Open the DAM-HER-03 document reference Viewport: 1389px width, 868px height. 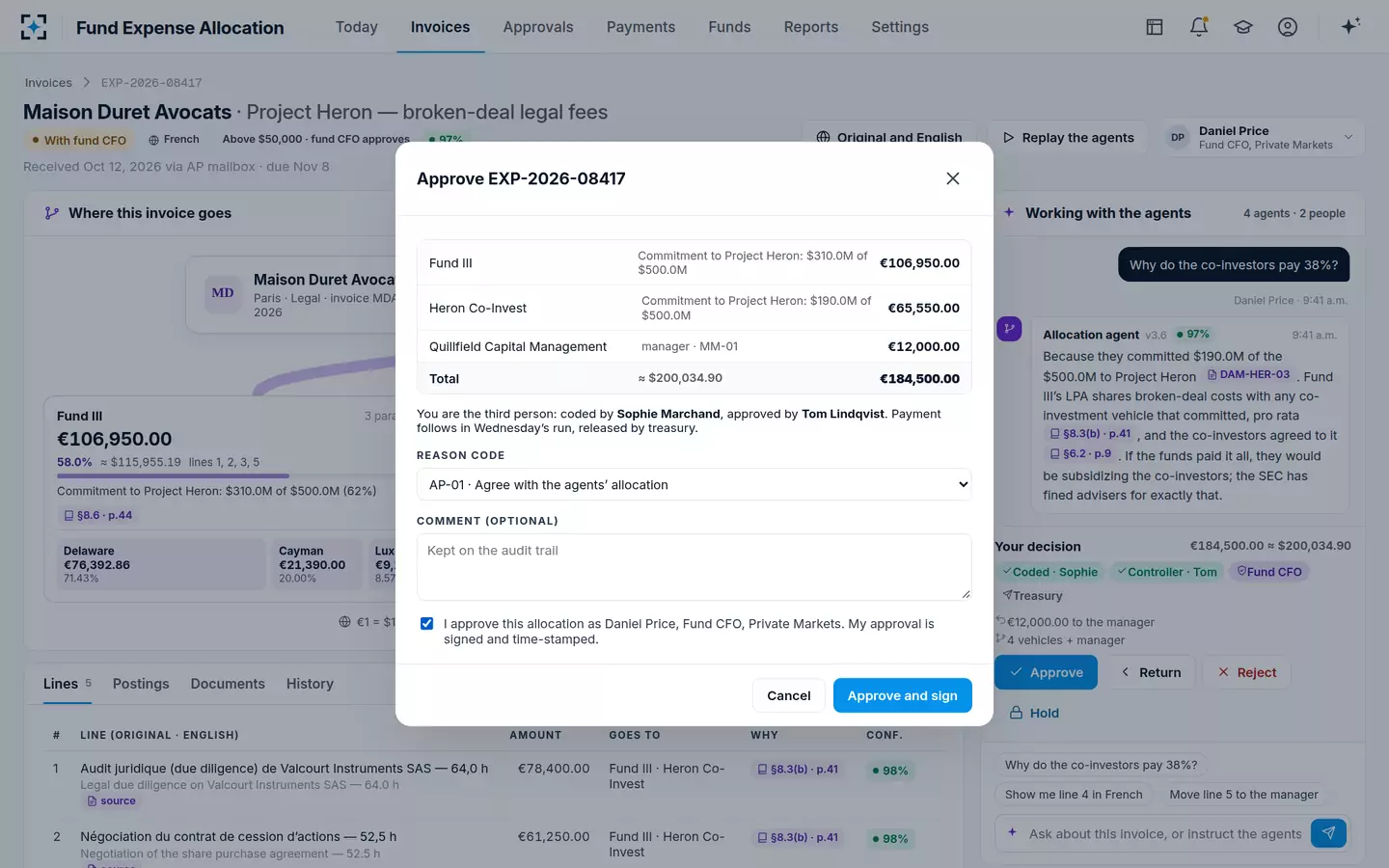pos(1248,375)
